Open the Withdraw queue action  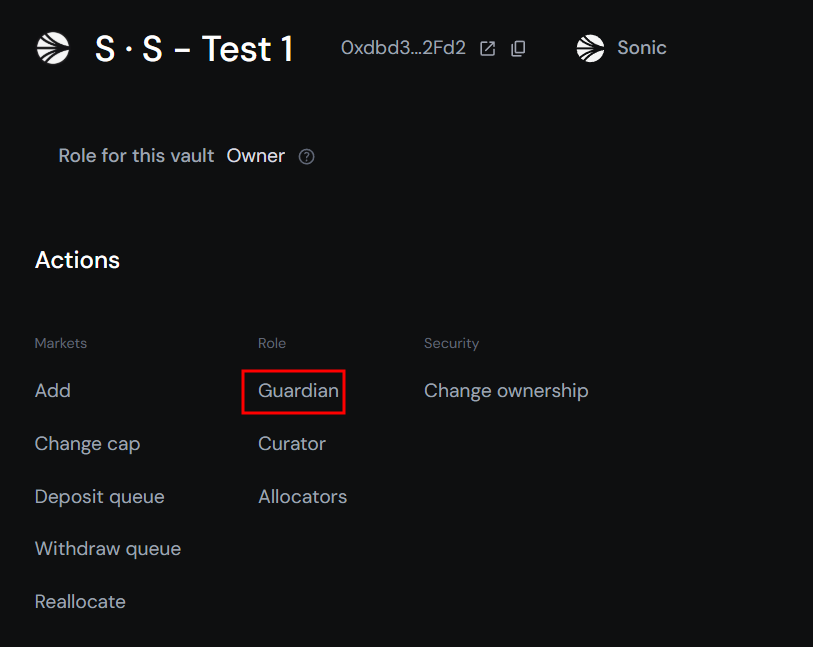(x=108, y=549)
